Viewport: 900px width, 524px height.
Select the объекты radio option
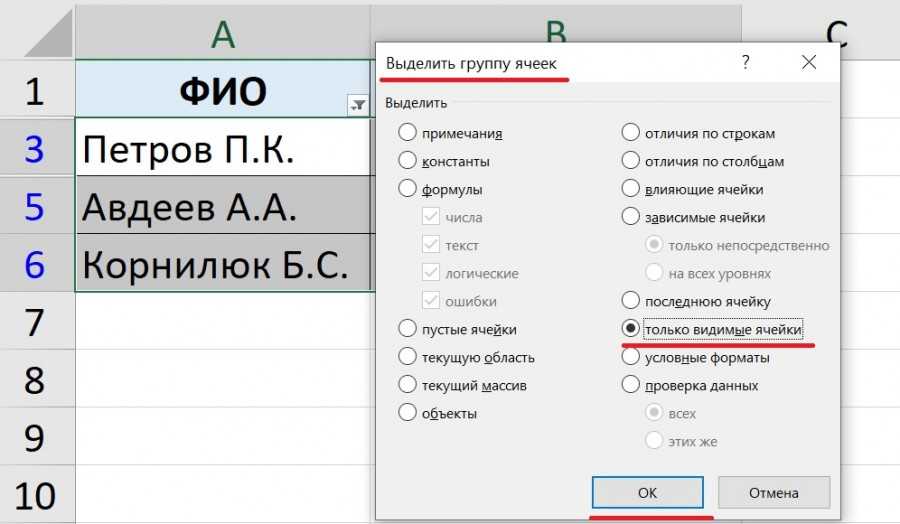coord(407,413)
